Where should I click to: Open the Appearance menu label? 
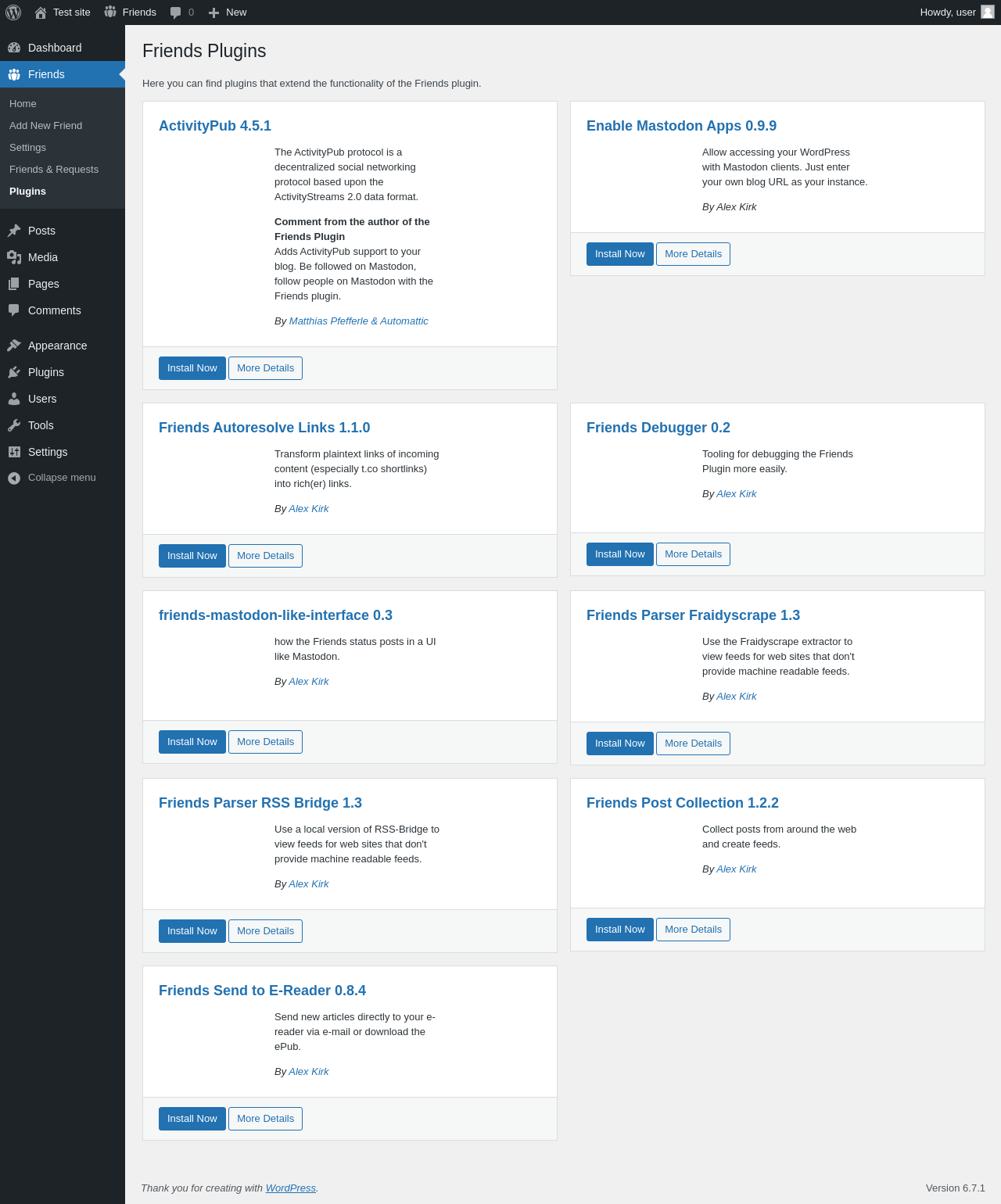(57, 346)
